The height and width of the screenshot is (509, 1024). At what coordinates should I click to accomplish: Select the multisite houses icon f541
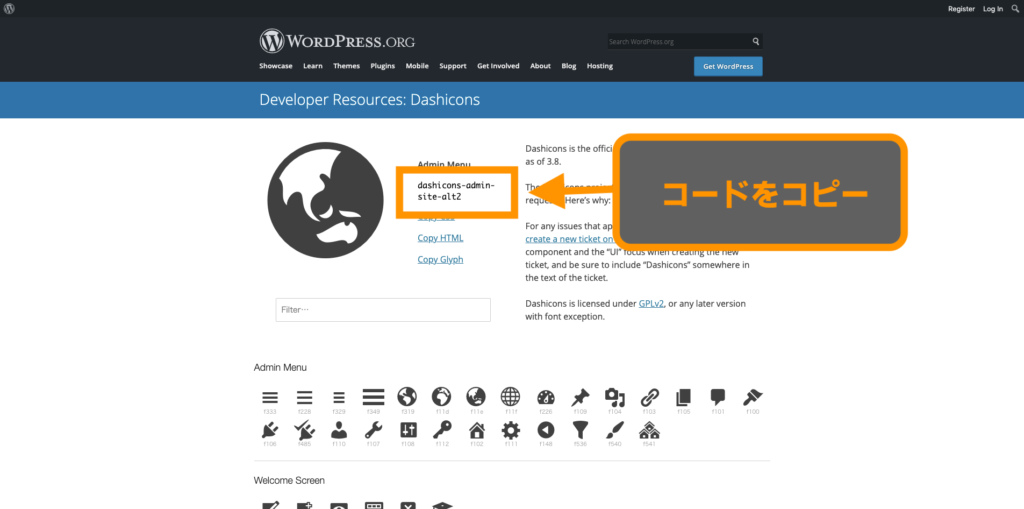click(x=649, y=430)
